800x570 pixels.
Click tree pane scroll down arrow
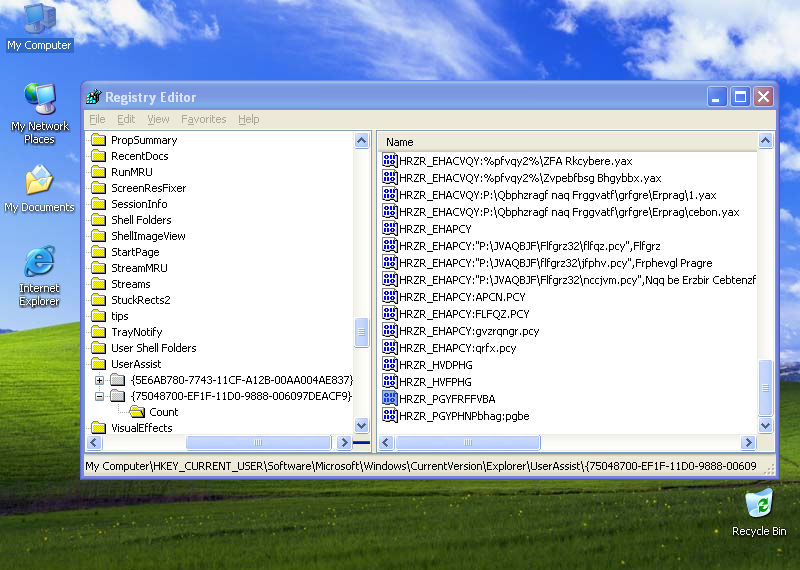tap(361, 425)
